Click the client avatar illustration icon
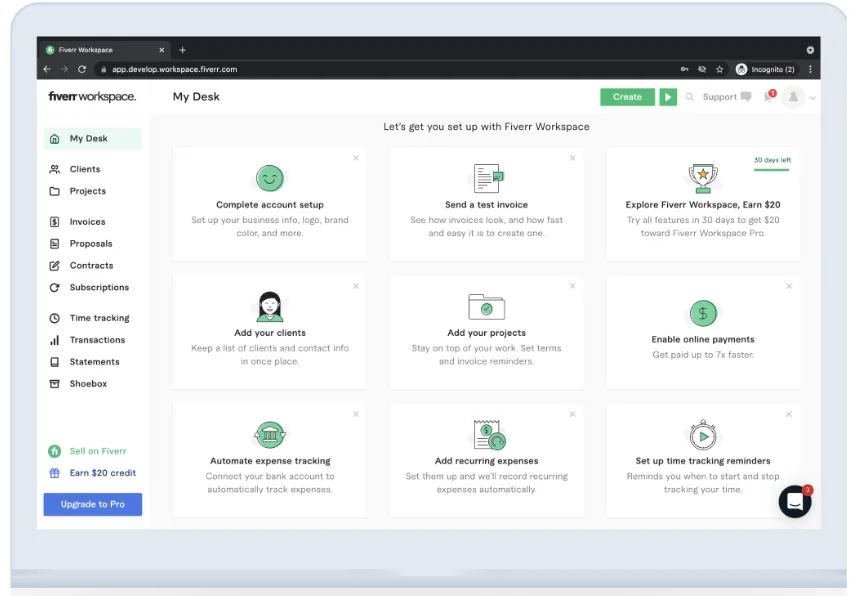 point(270,306)
